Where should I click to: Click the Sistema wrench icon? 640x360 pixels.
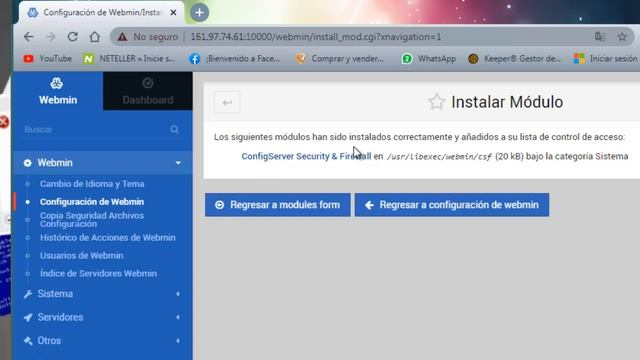pos(28,294)
